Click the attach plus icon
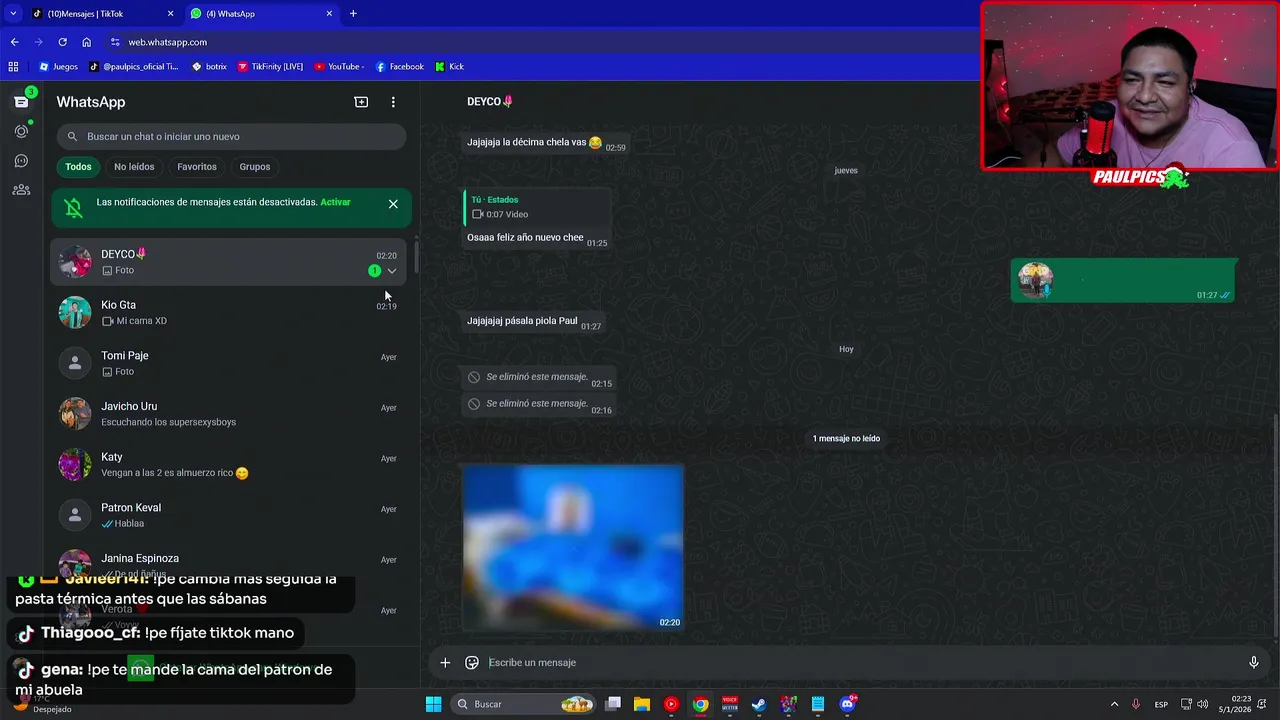 [445, 662]
